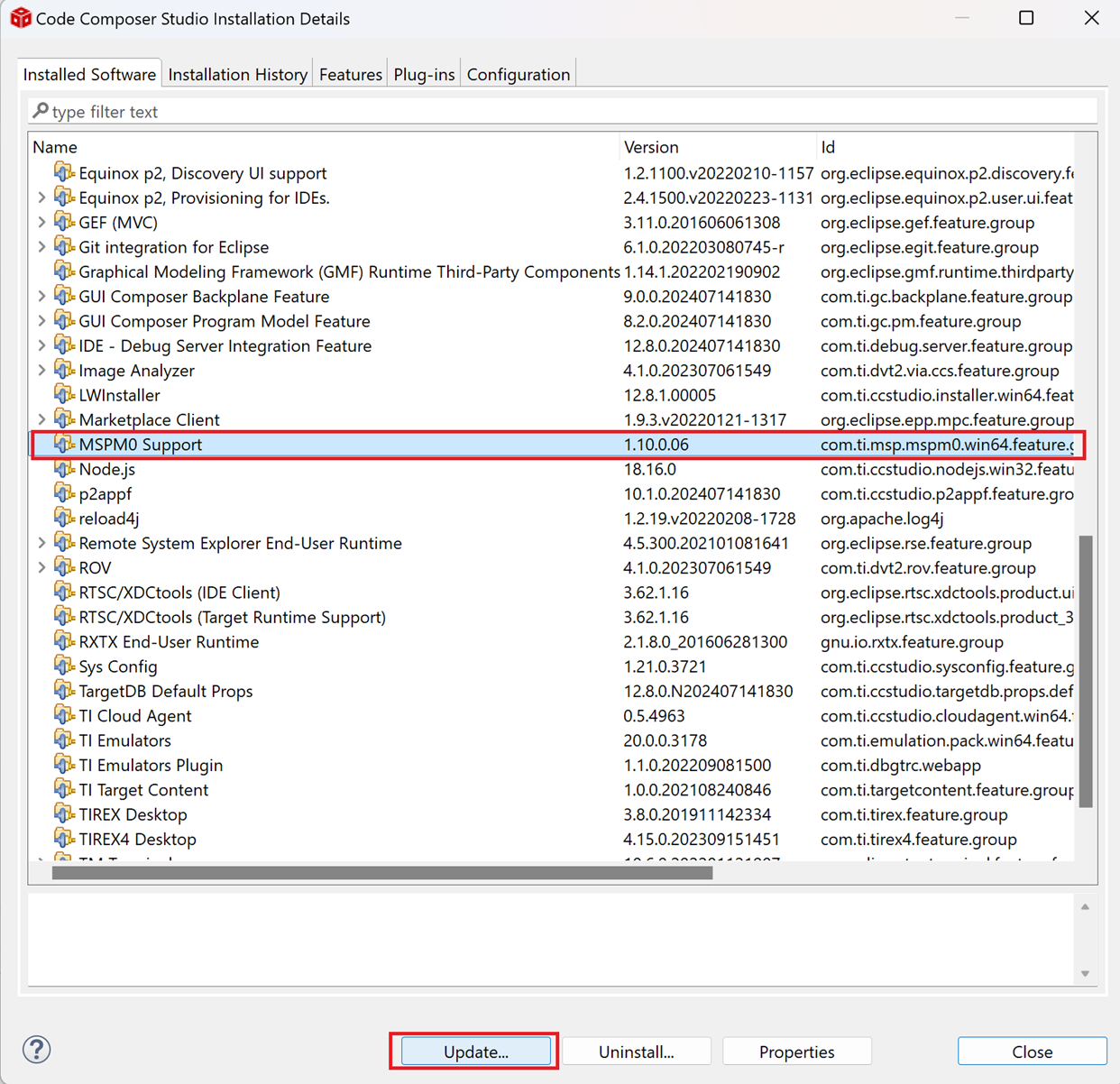Screen dimensions: 1120x1084
Task: Open the Installation History tab
Action: [238, 74]
